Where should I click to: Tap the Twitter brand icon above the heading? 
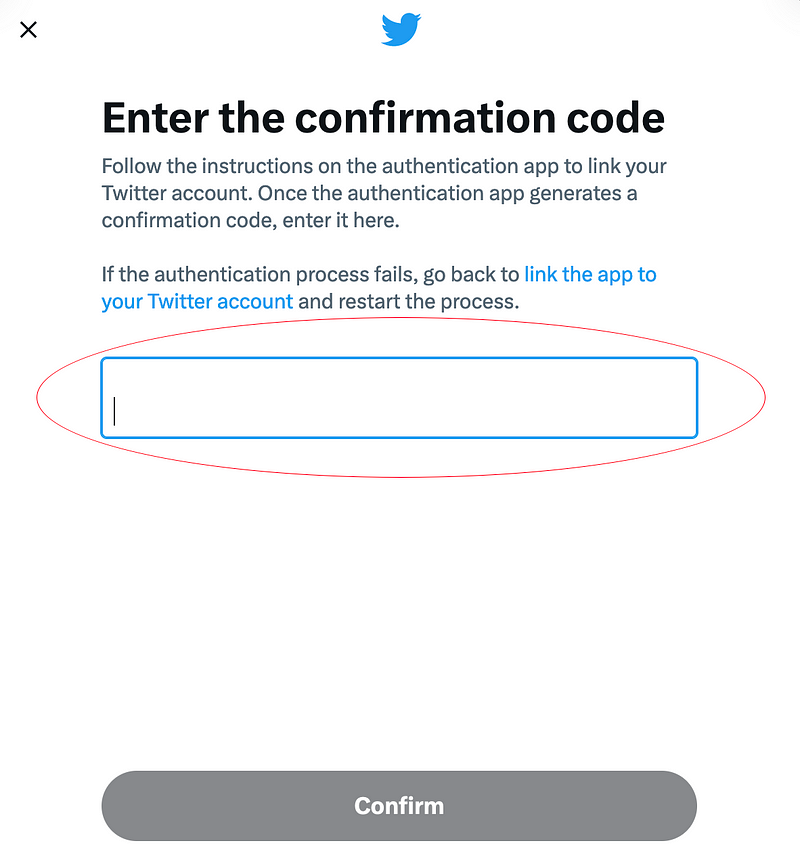click(x=399, y=30)
